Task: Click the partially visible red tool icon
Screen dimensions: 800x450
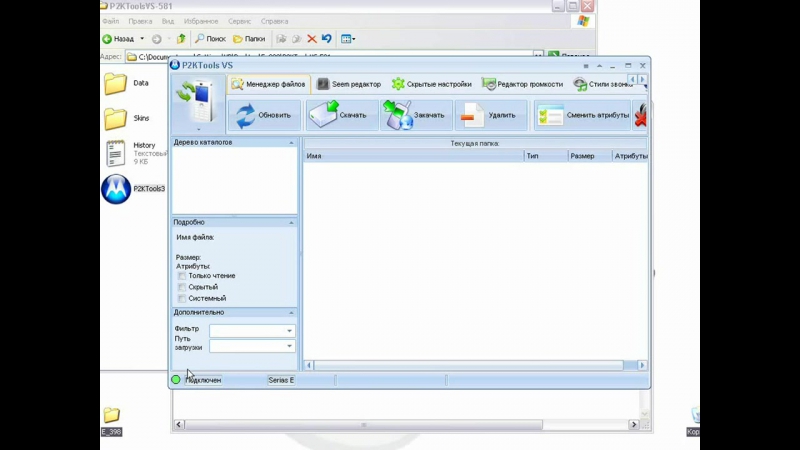Action: point(640,115)
